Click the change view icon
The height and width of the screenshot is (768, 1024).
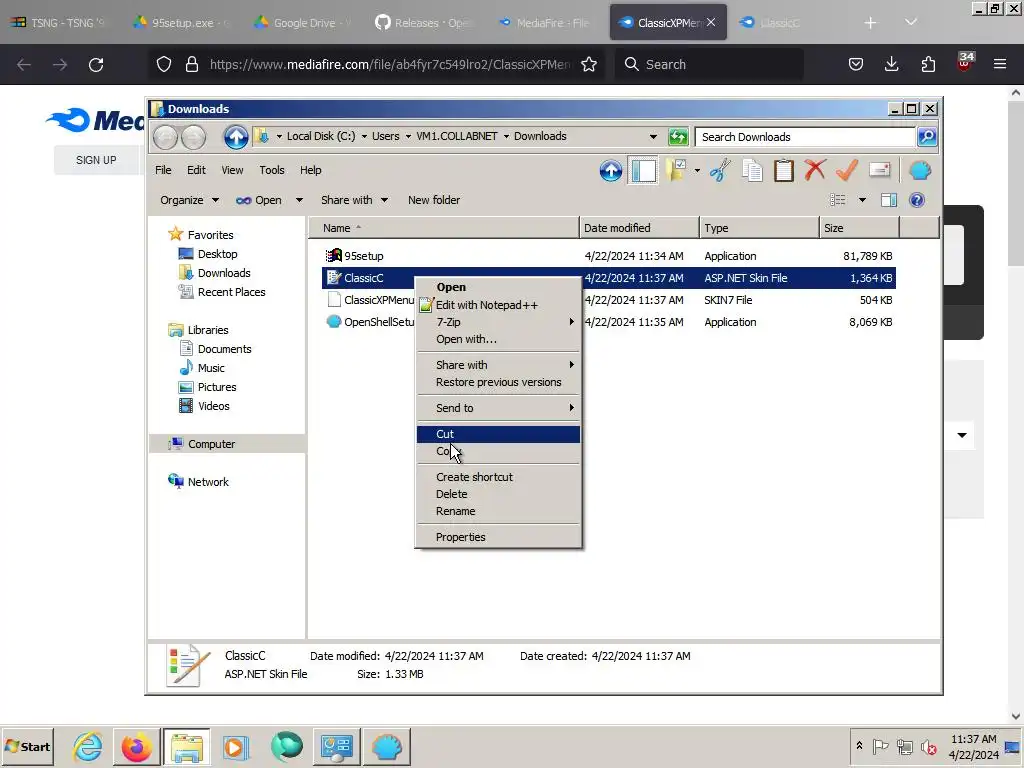[837, 200]
